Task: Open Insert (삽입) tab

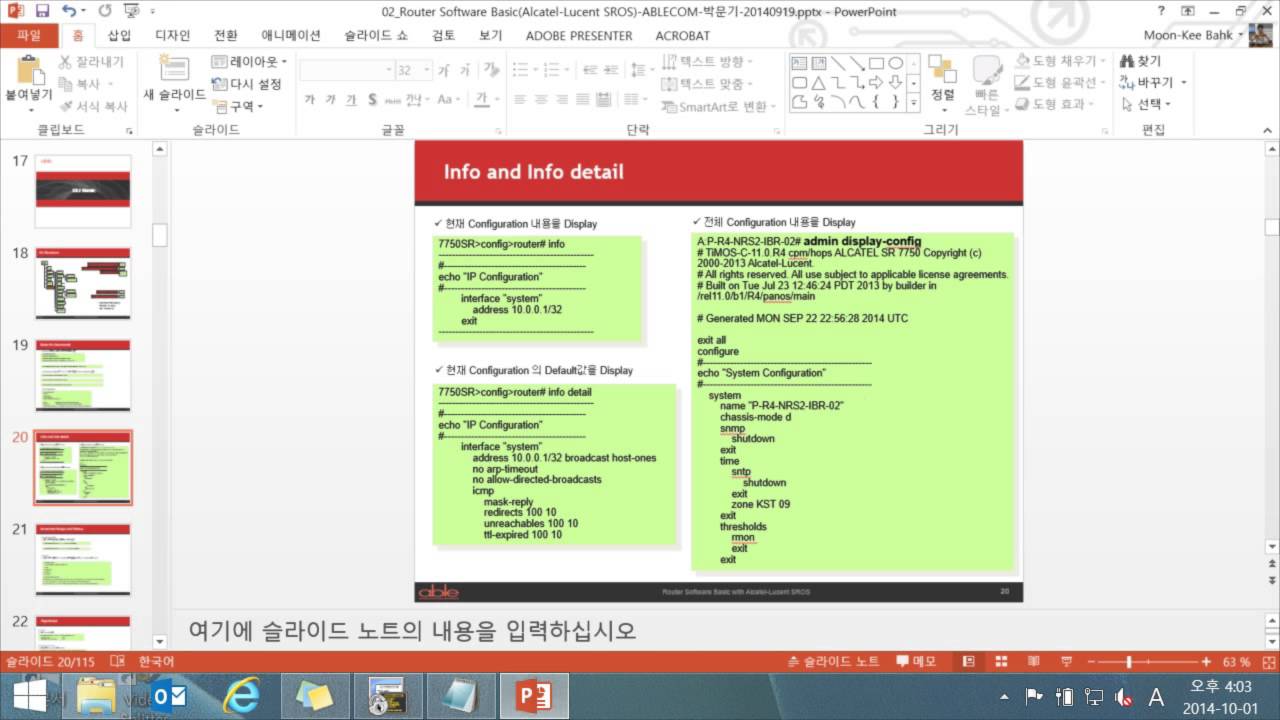Action: click(119, 35)
